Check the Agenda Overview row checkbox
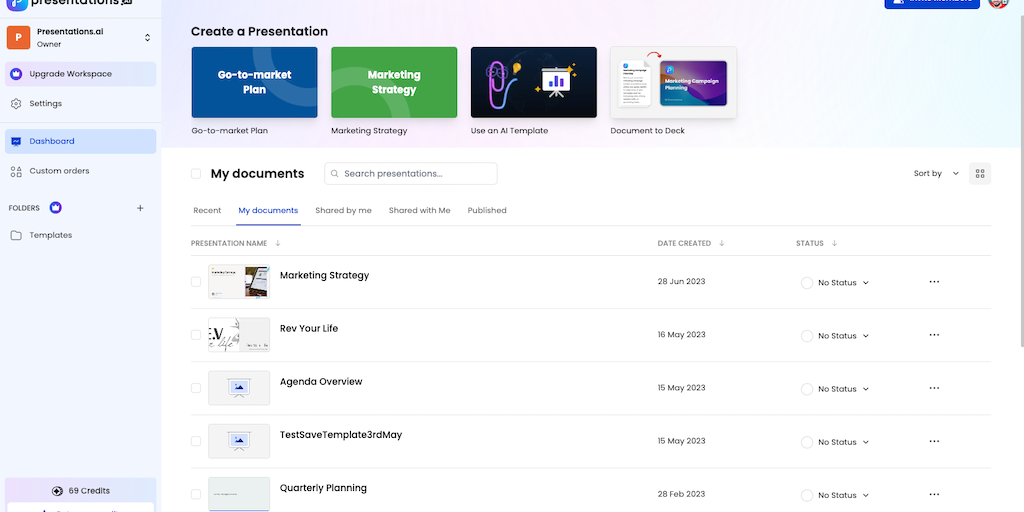This screenshot has height=512, width=1024. coord(196,388)
